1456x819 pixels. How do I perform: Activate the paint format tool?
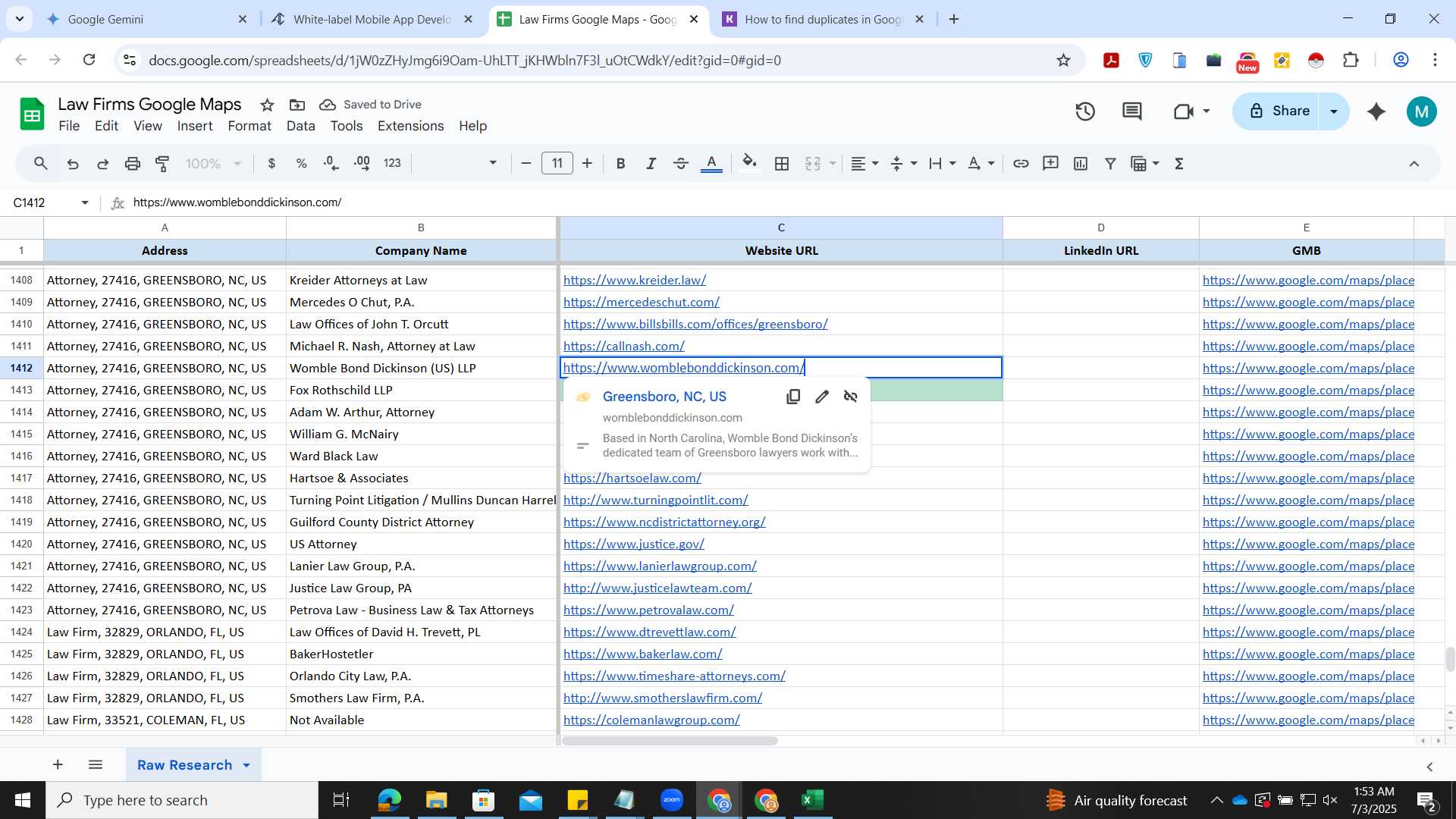(x=162, y=163)
